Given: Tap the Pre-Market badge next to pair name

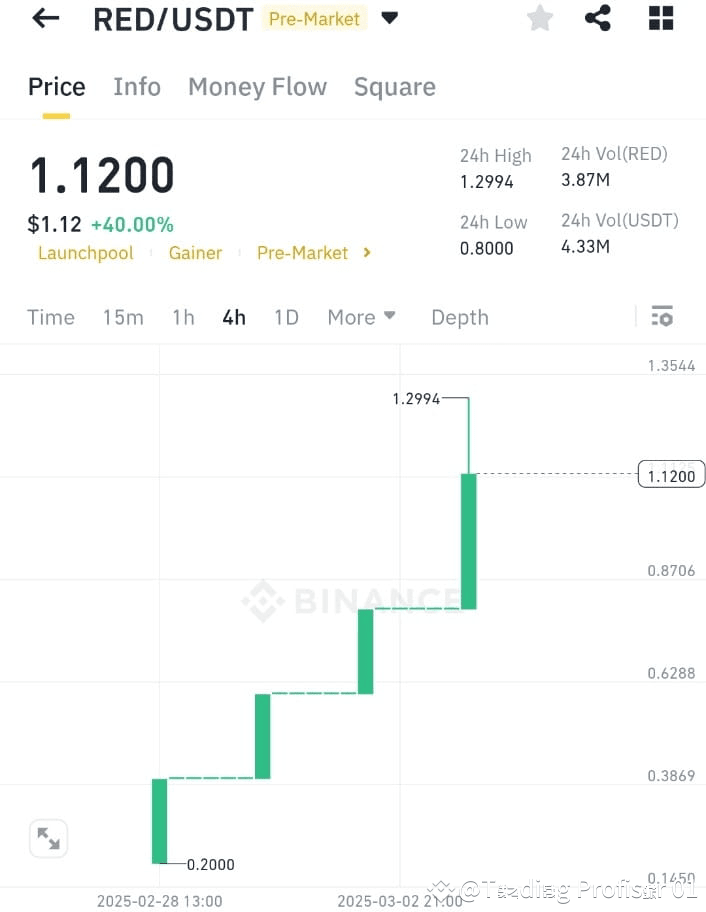Looking at the screenshot, I should (x=314, y=18).
